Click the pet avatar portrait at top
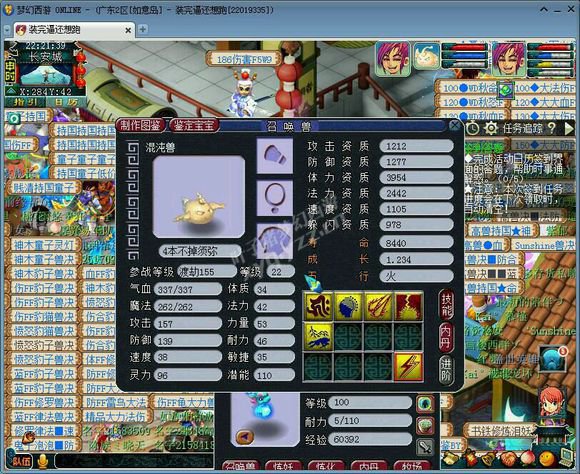The width and height of the screenshot is (580, 474). 427,56
